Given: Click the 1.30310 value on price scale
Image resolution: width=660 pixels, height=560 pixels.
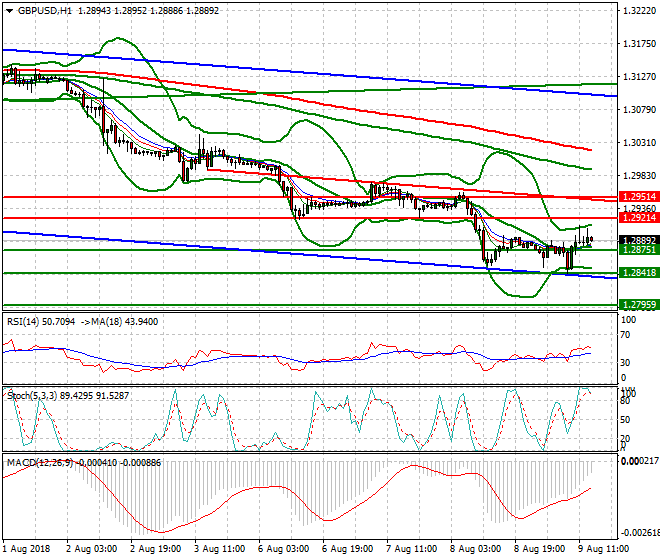Looking at the screenshot, I should click(637, 143).
